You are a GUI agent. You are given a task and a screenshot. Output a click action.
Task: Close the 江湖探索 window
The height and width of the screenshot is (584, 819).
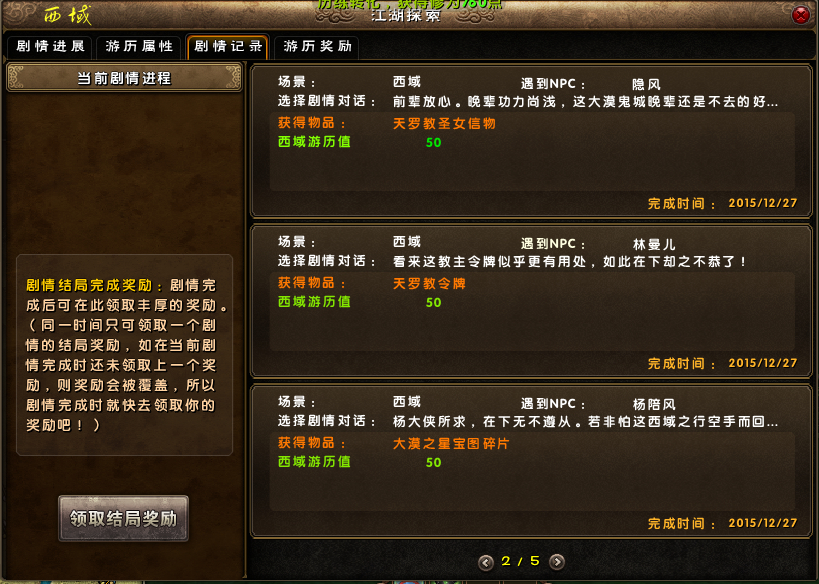tap(800, 15)
